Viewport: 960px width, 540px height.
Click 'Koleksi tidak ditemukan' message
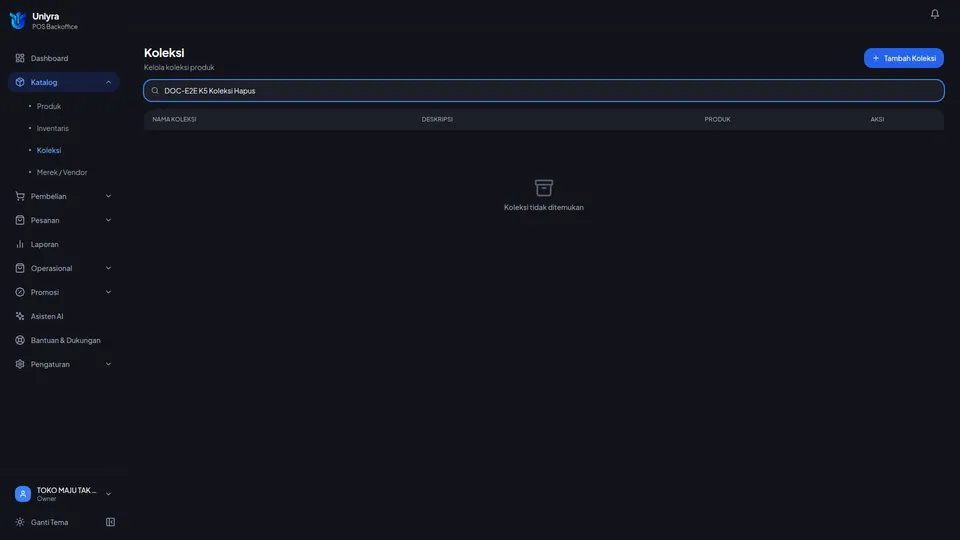[x=544, y=207]
